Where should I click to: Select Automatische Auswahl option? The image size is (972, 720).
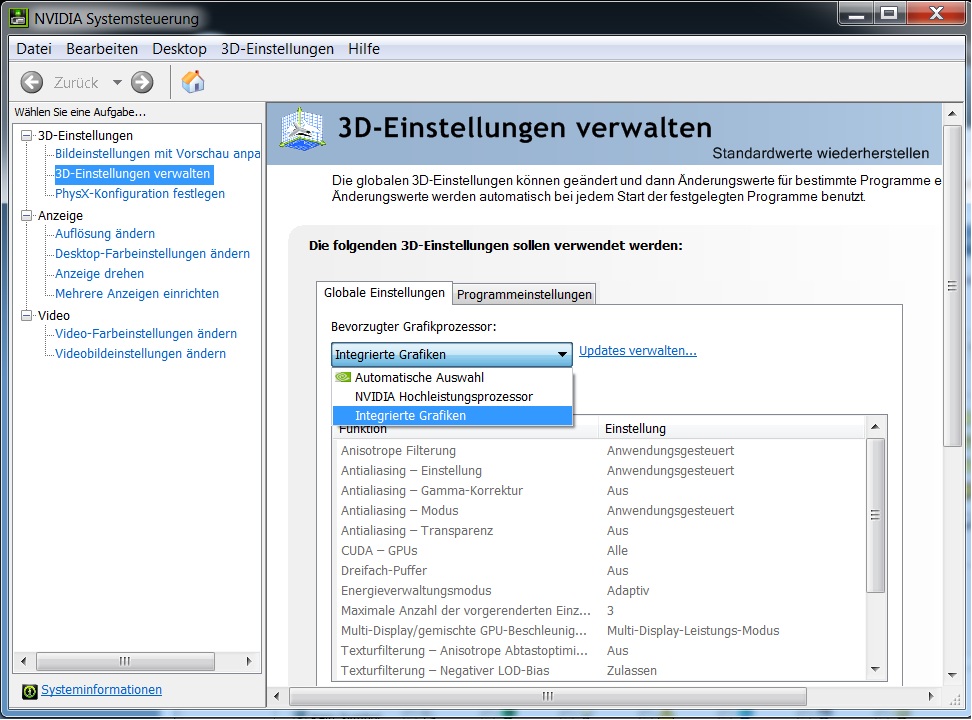tap(452, 377)
